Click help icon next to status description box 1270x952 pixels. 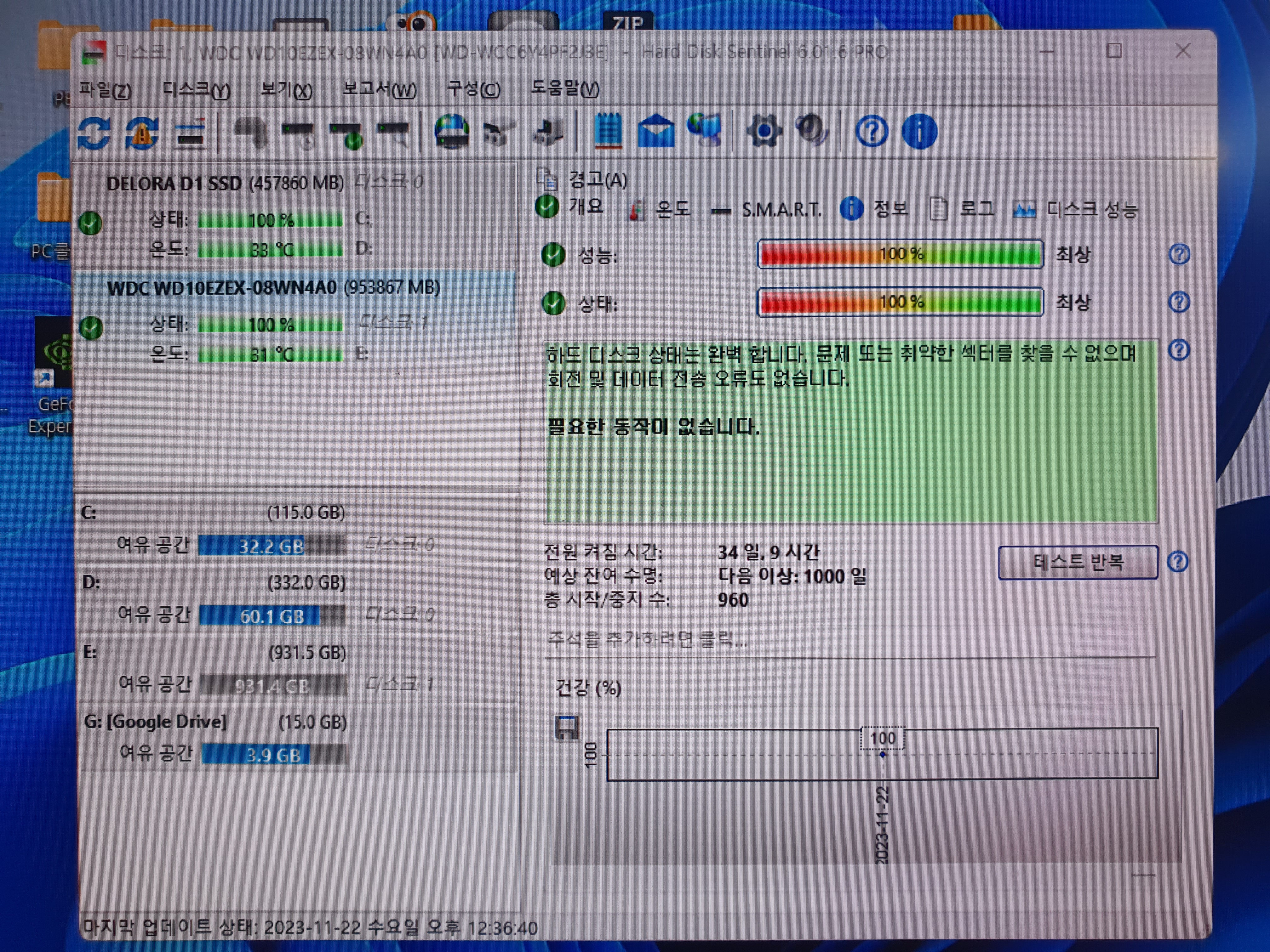point(1179,350)
